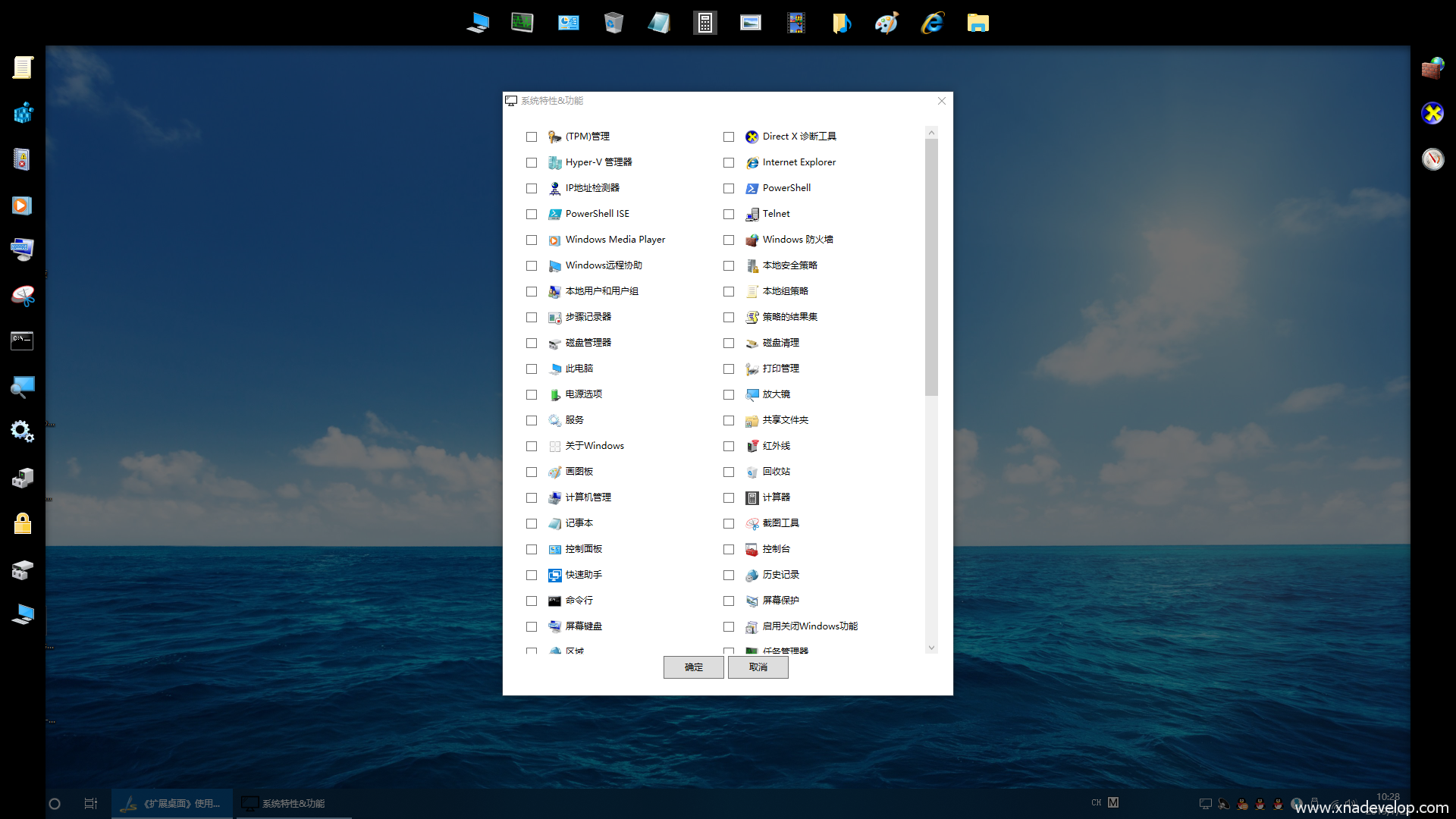Click the padlock icon in left sidebar
The width and height of the screenshot is (1456, 819).
[x=23, y=523]
